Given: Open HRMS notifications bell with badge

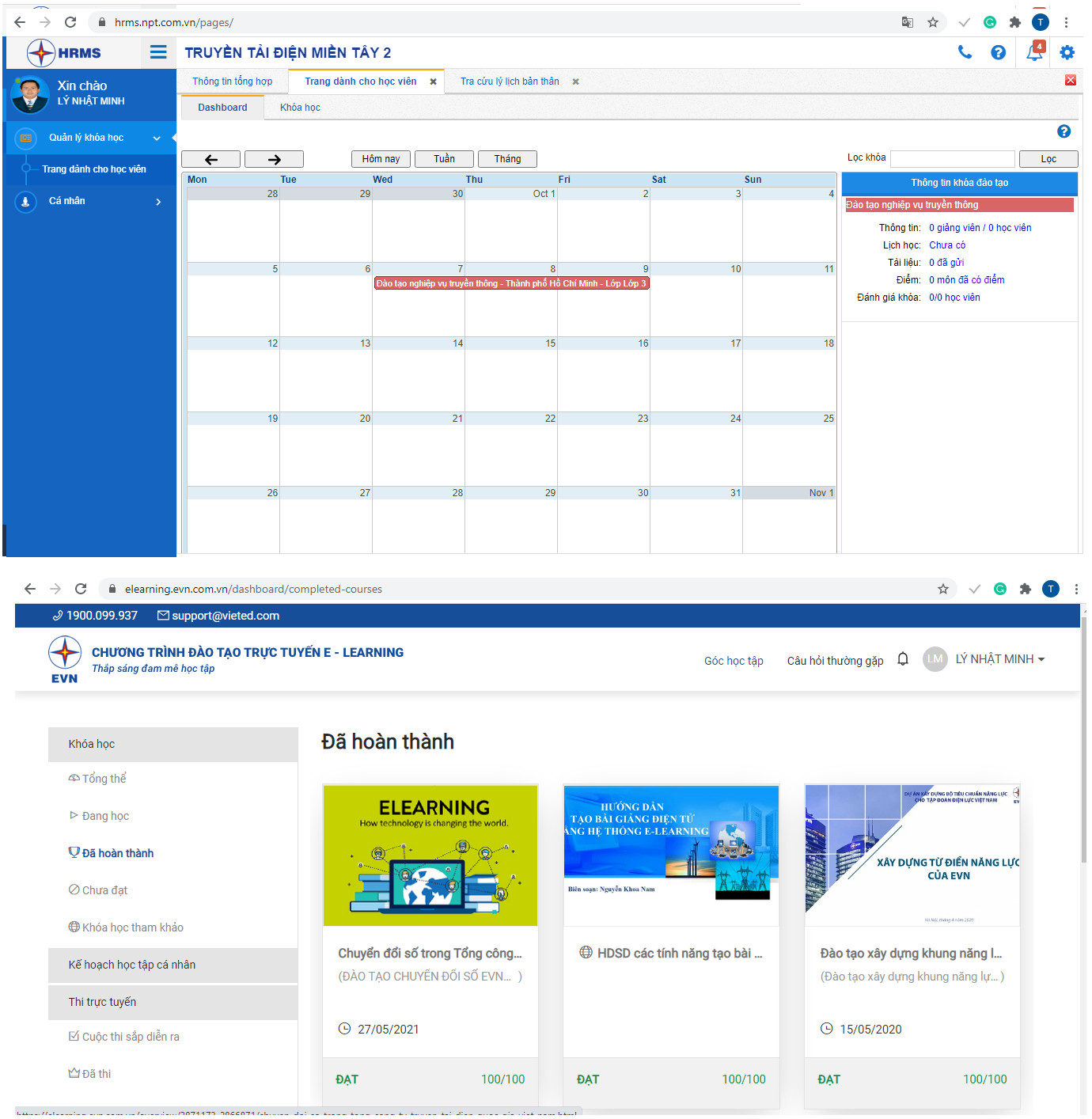Looking at the screenshot, I should (1034, 52).
